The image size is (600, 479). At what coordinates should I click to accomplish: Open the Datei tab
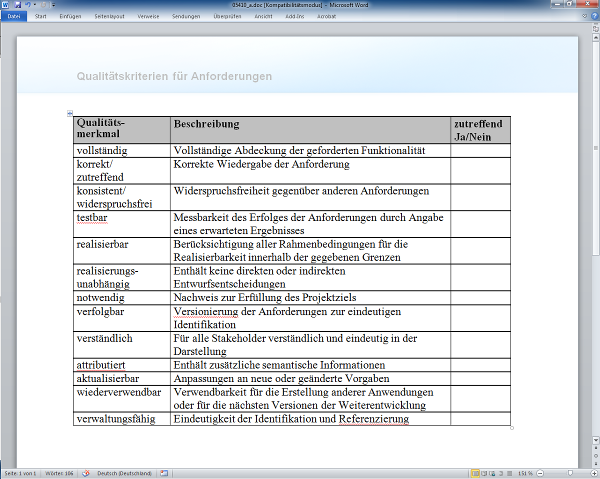[x=14, y=17]
